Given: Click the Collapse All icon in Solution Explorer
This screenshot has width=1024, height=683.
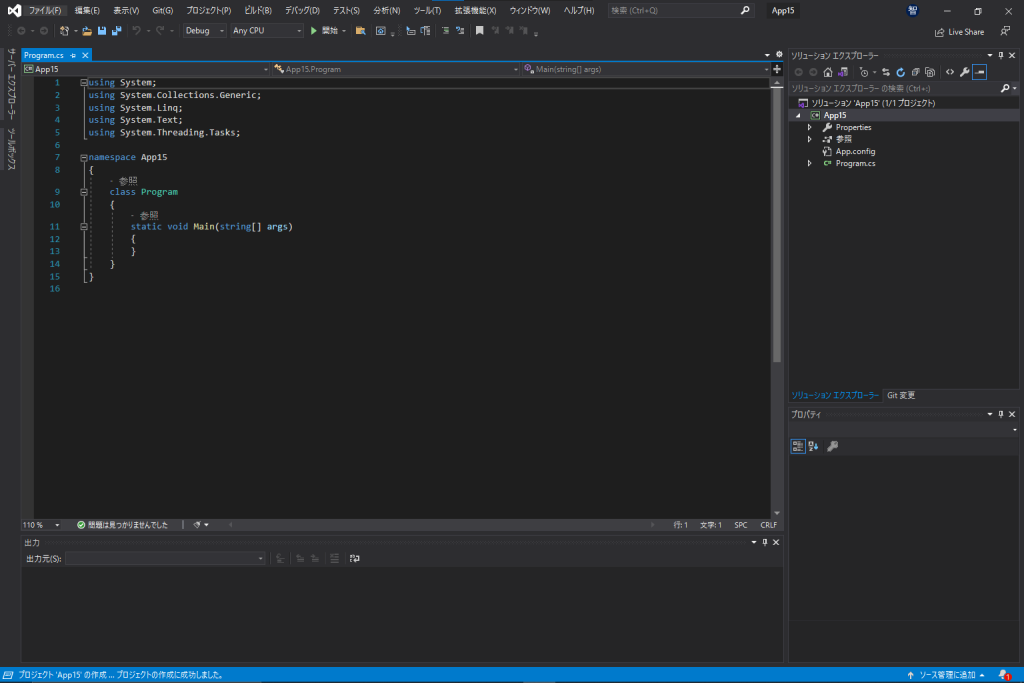Looking at the screenshot, I should click(915, 72).
